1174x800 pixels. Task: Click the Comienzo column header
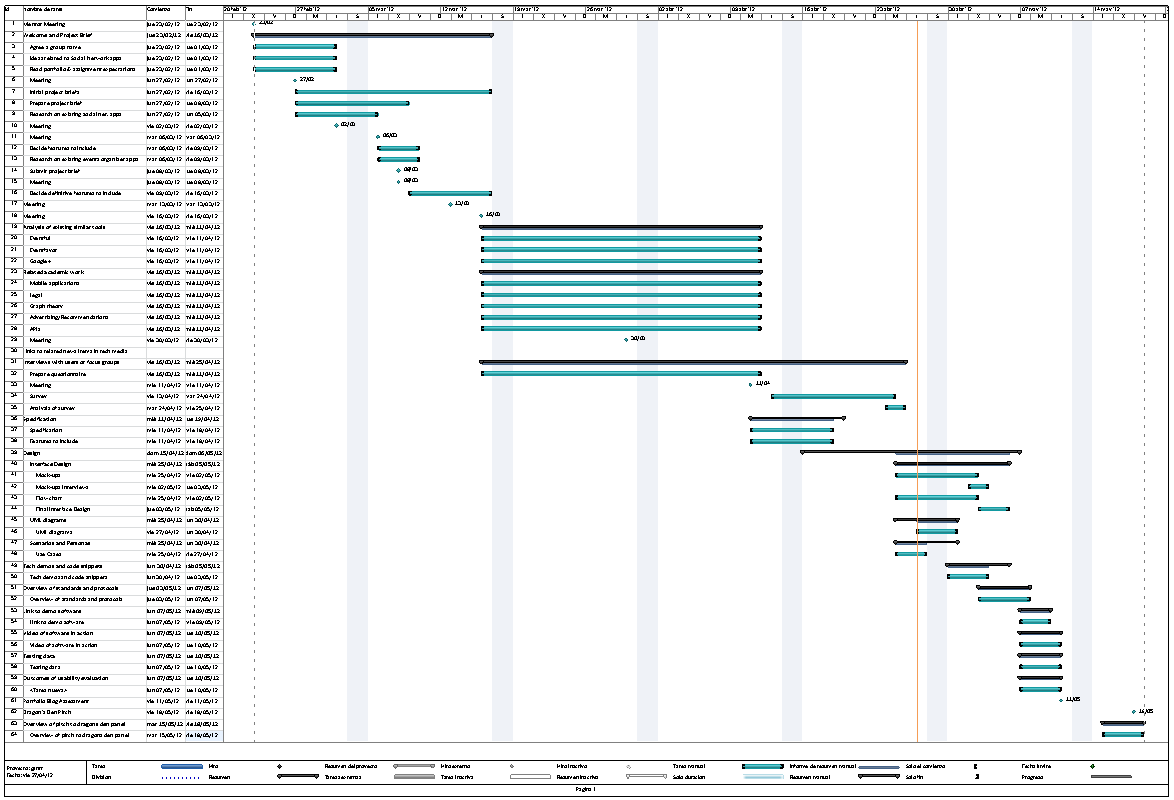(x=160, y=12)
